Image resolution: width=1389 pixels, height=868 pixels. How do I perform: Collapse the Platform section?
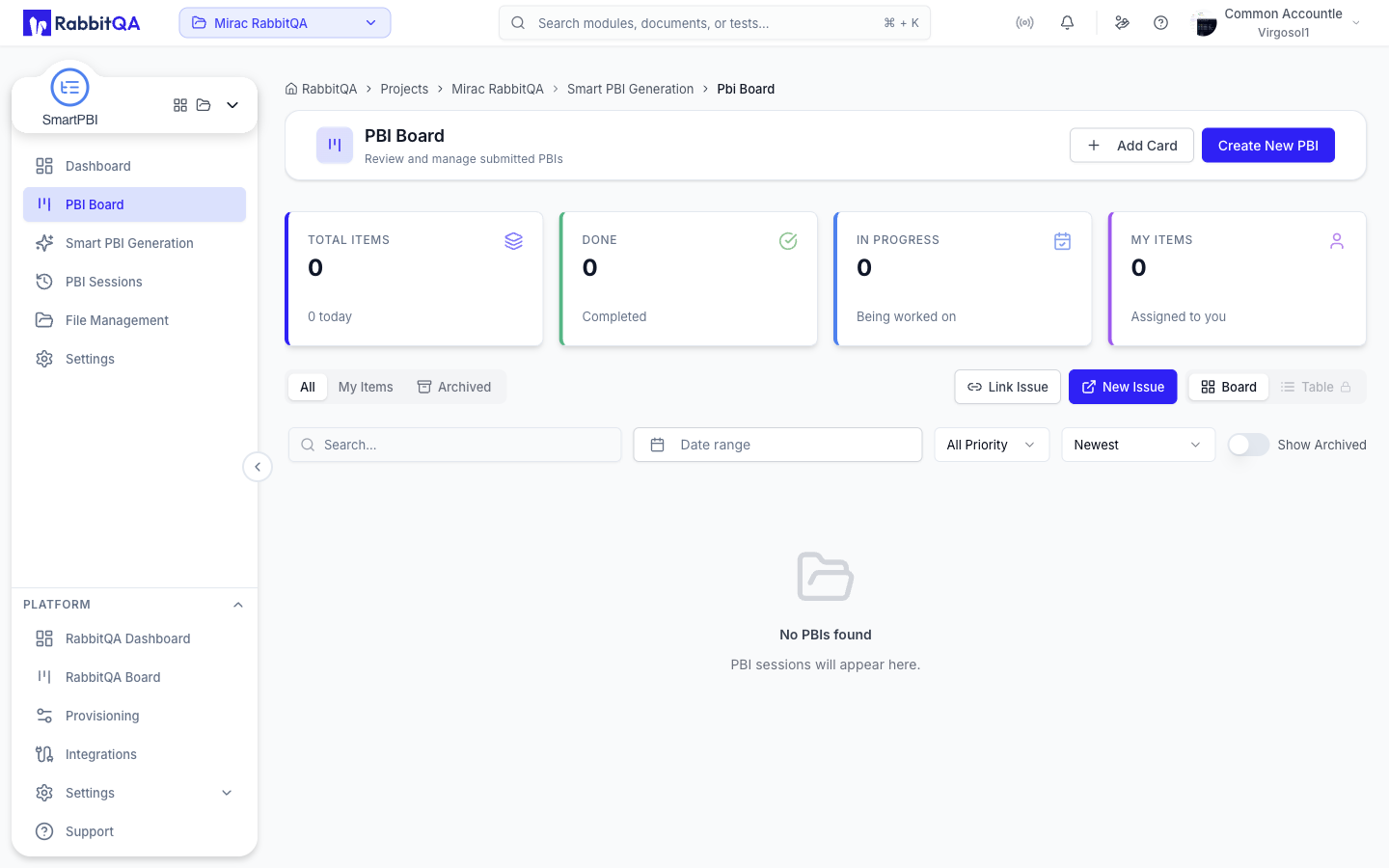[x=238, y=605]
